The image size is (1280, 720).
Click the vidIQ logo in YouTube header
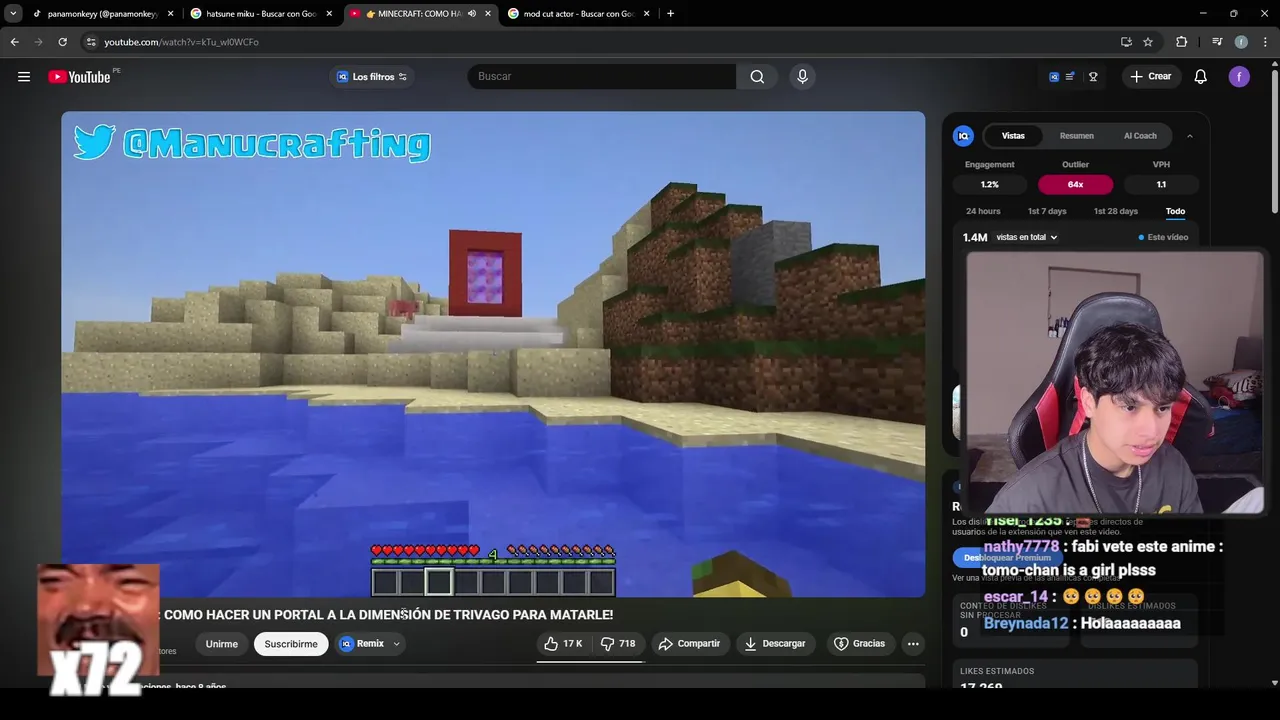pos(1054,77)
